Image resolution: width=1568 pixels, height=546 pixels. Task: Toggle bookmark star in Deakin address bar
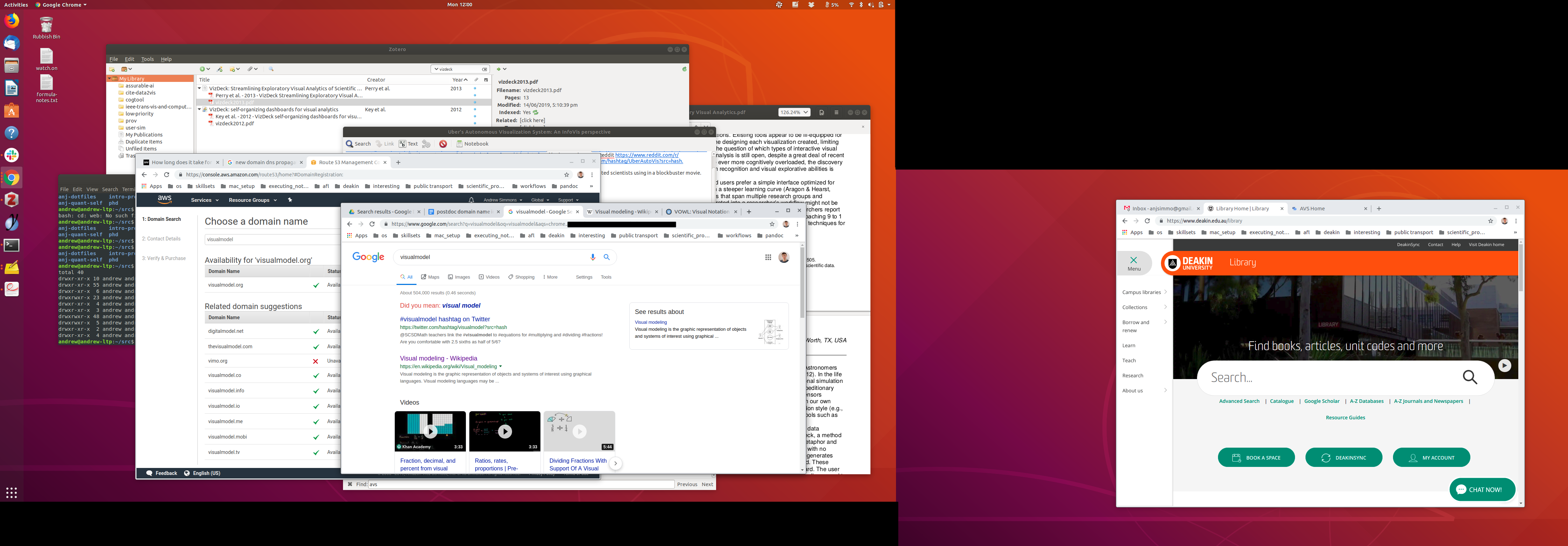tap(1490, 221)
